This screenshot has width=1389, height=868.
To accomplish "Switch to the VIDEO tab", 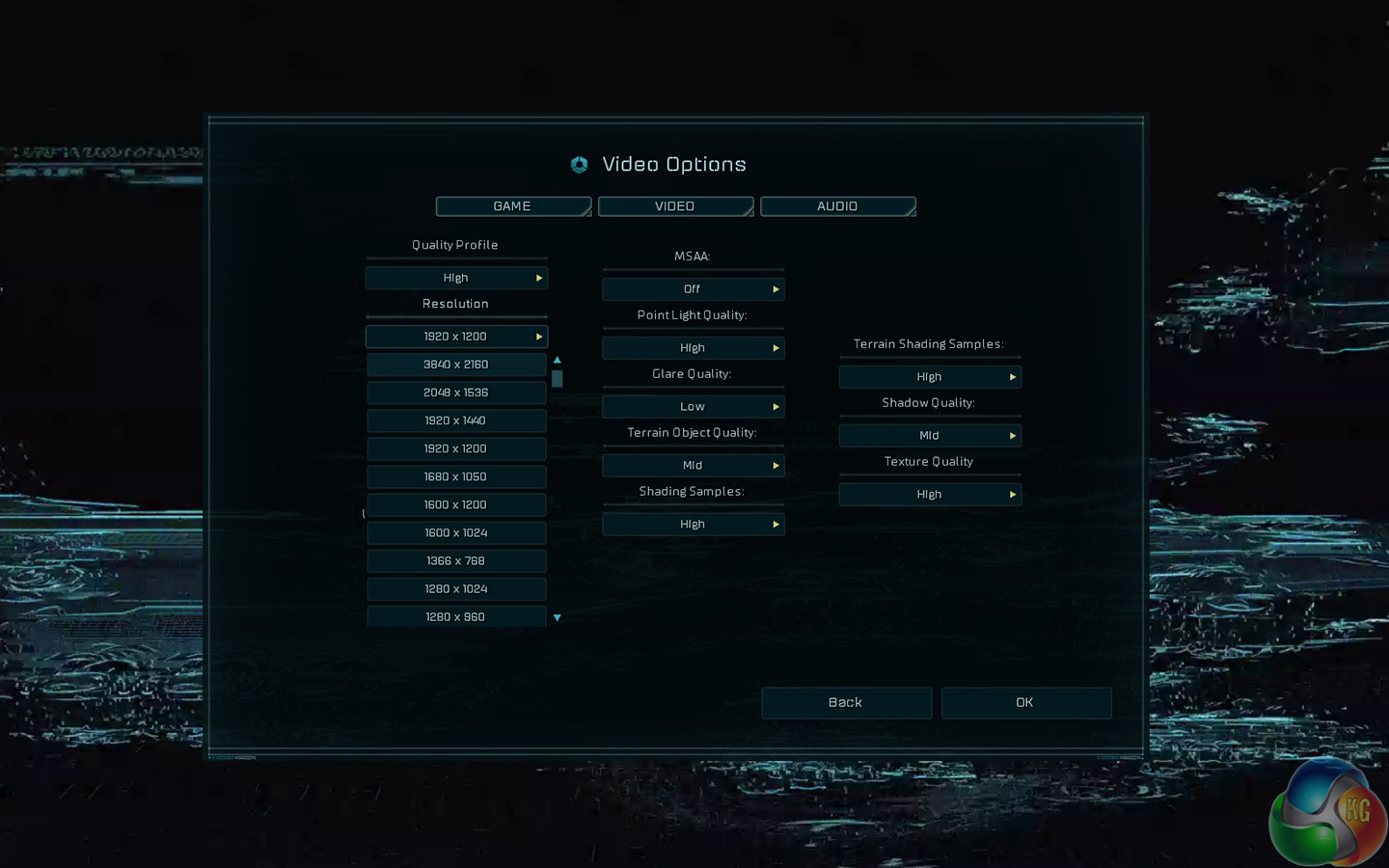I will 675,206.
